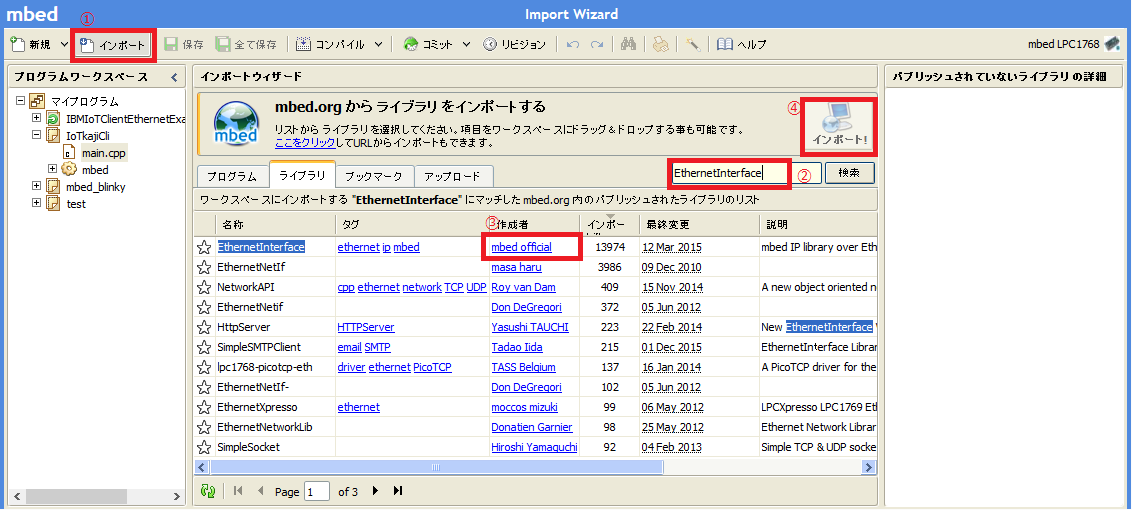
Task: Collapse the マイプログラム tree node
Action: 20,101
